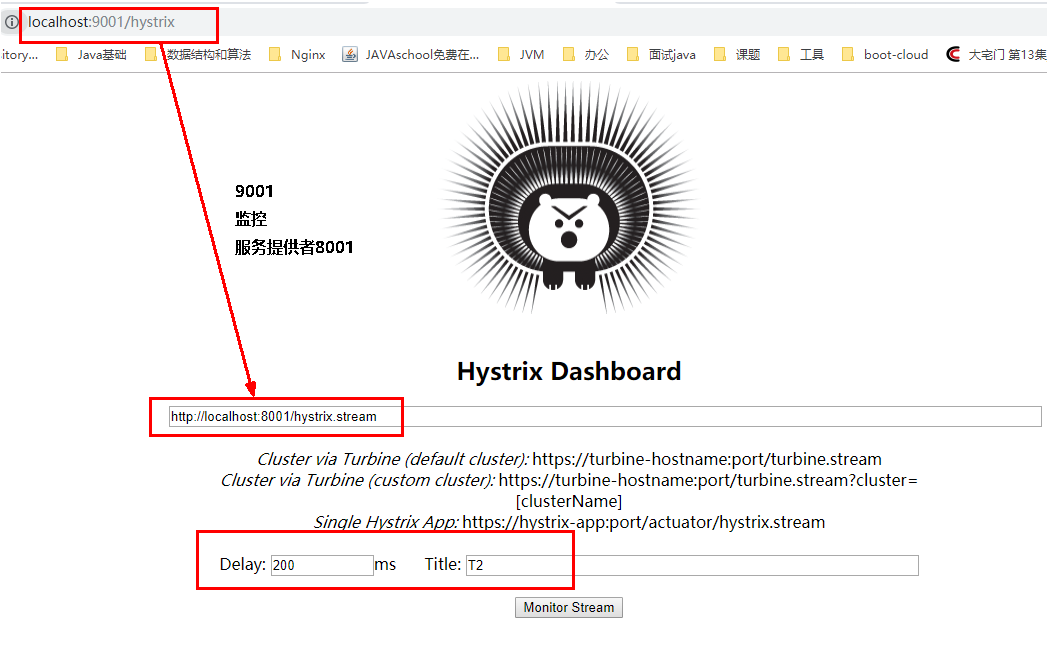Click the 'Single Hystrix App:' text

[x=386, y=522]
